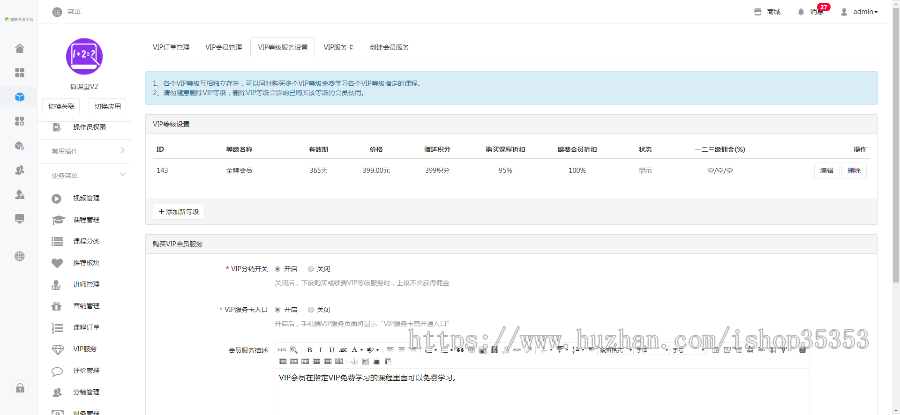Click the 365天 validity cell

point(318,170)
